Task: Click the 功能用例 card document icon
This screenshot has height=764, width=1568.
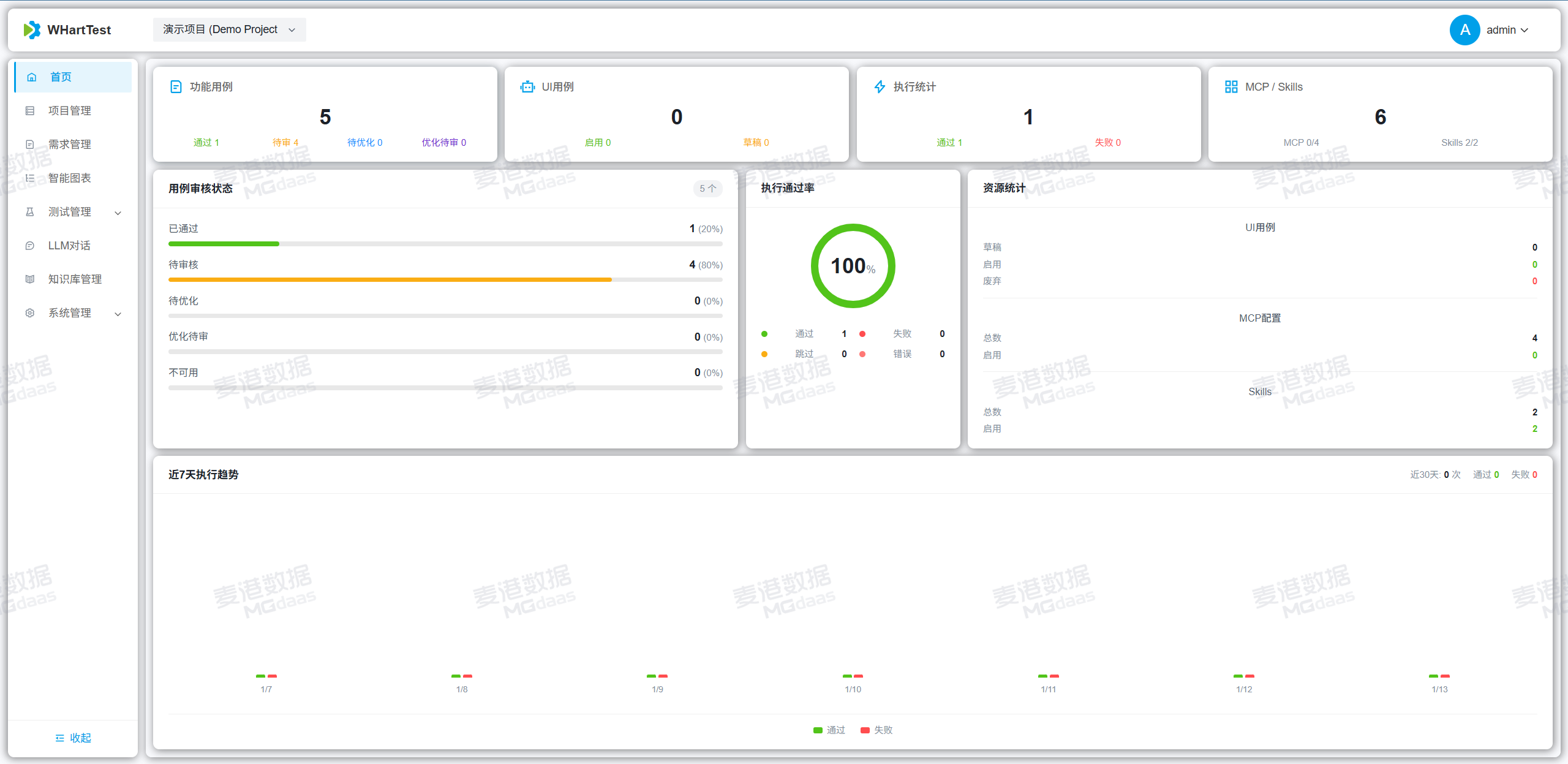Action: (176, 87)
